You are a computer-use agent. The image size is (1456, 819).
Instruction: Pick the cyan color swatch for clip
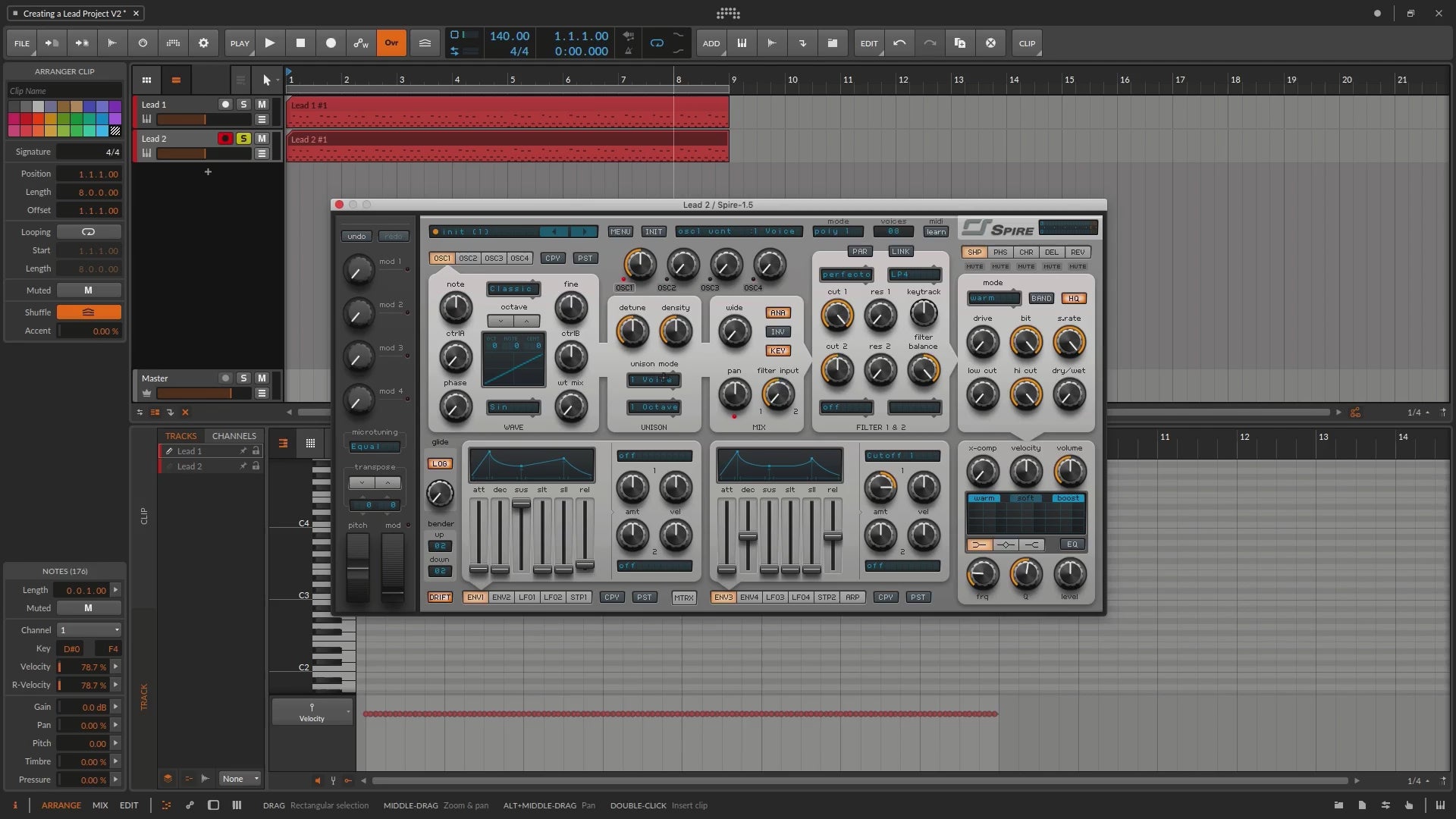(102, 131)
